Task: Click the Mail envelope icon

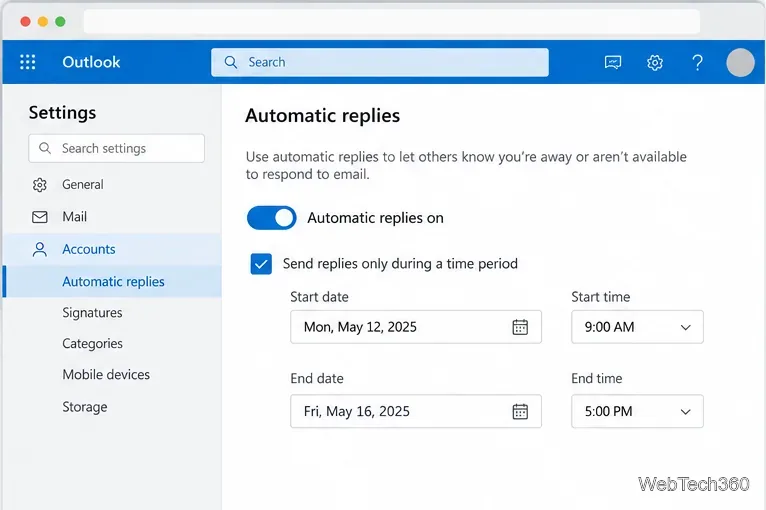Action: [x=40, y=217]
